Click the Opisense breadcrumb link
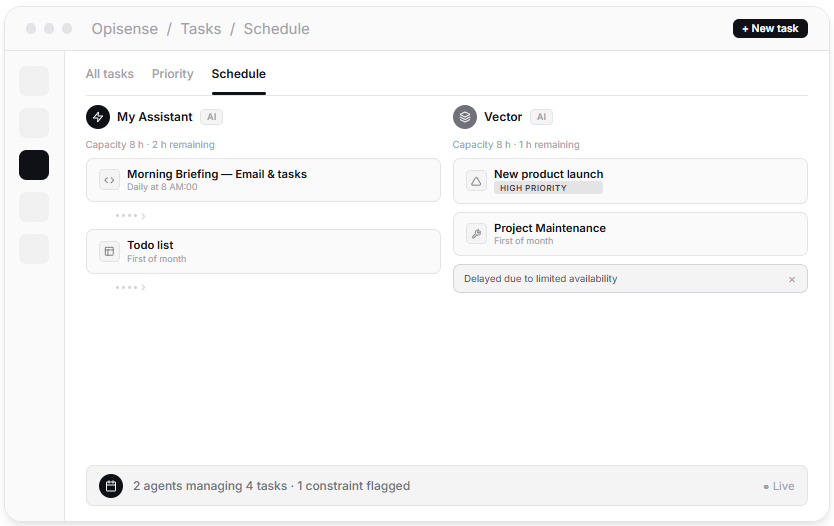The height and width of the screenshot is (526, 834). click(124, 29)
